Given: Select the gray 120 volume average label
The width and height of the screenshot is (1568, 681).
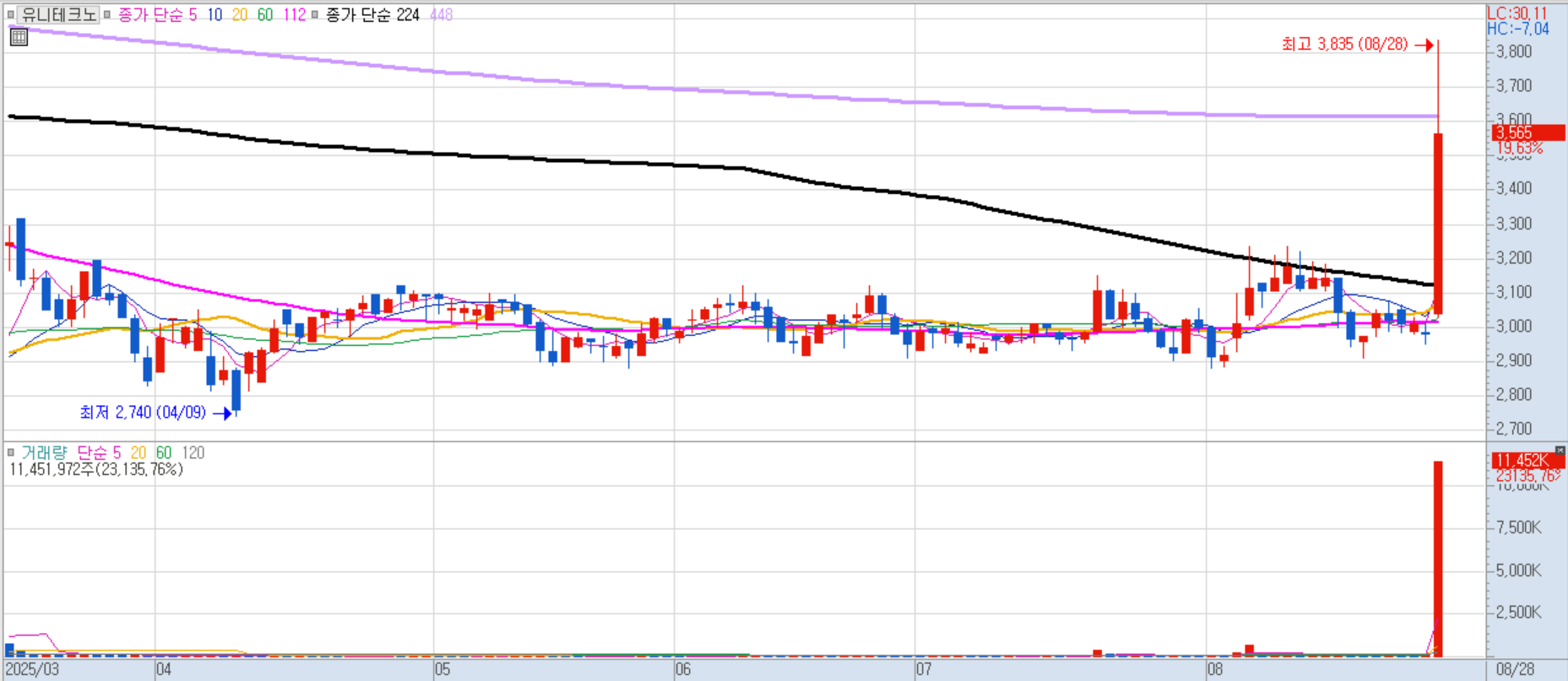Looking at the screenshot, I should click(193, 452).
